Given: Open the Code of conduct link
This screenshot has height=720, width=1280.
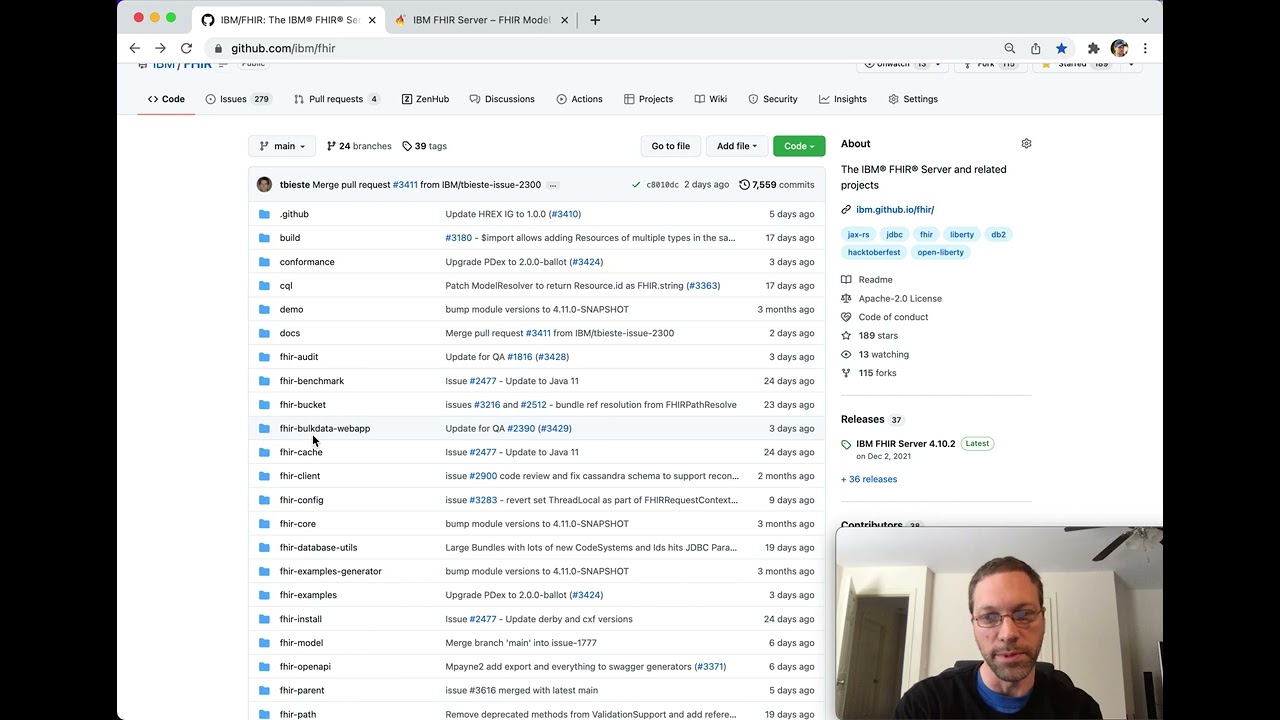Looking at the screenshot, I should click(x=893, y=317).
